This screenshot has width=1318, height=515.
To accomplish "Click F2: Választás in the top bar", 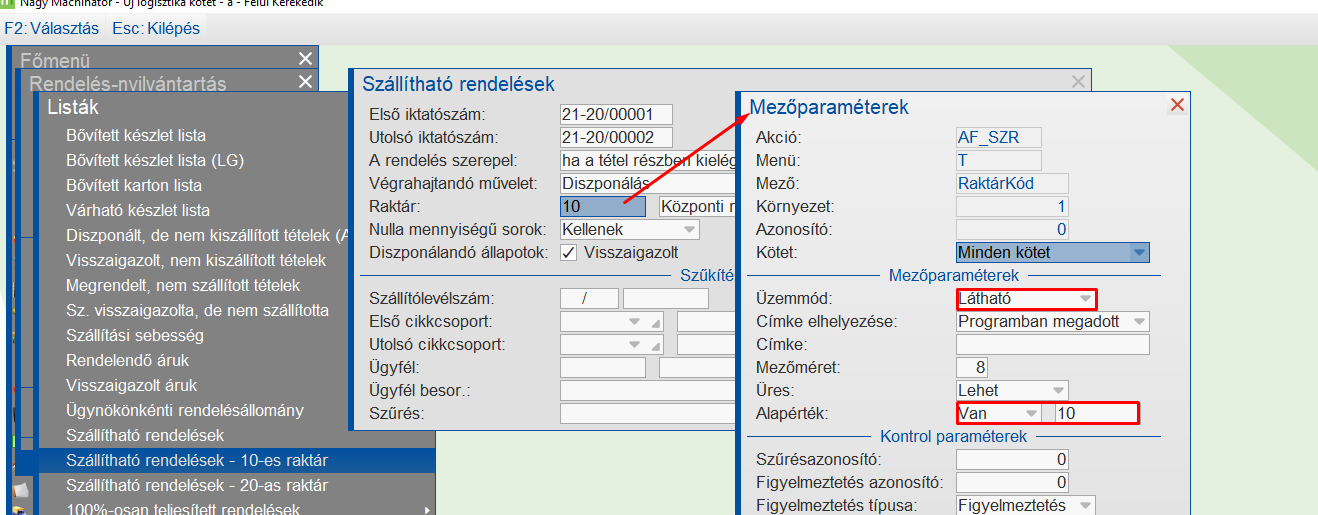I will click(51, 28).
